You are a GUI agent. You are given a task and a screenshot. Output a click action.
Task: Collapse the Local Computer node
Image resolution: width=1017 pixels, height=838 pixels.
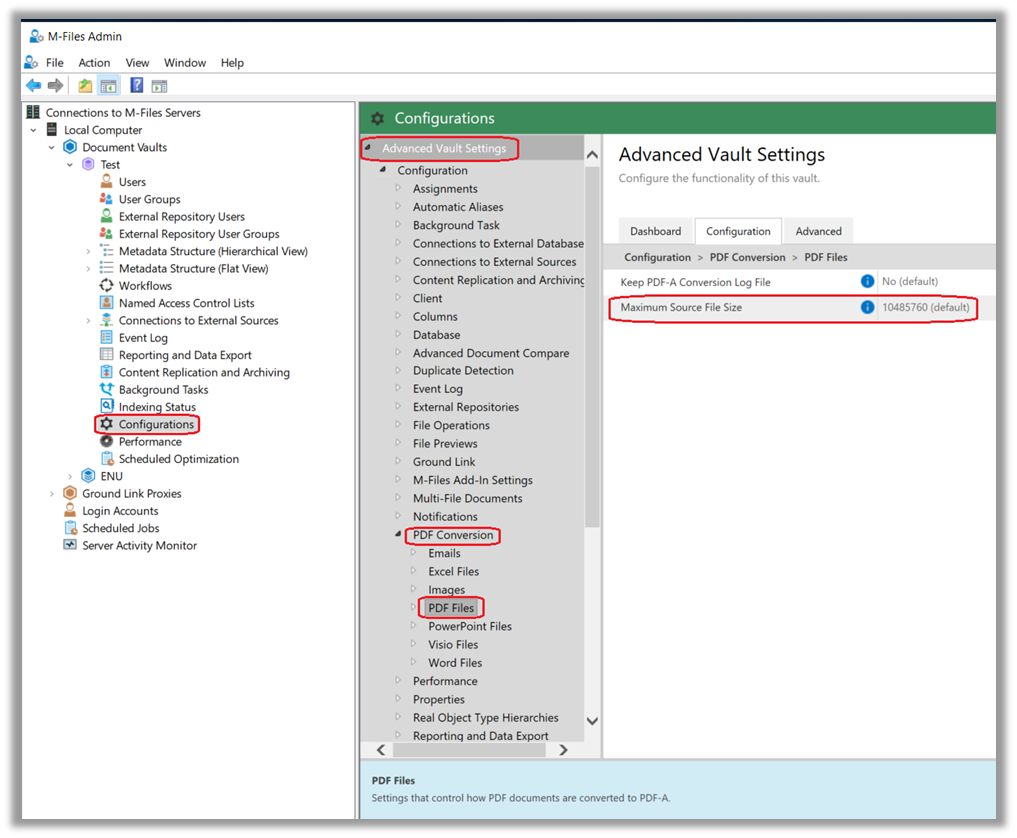tap(34, 130)
